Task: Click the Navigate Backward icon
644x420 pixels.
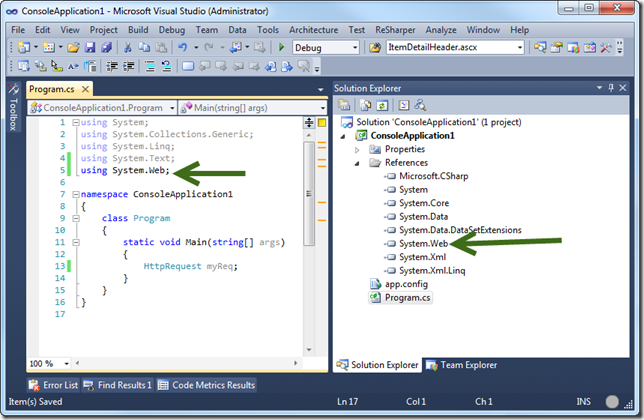Action: click(236, 48)
